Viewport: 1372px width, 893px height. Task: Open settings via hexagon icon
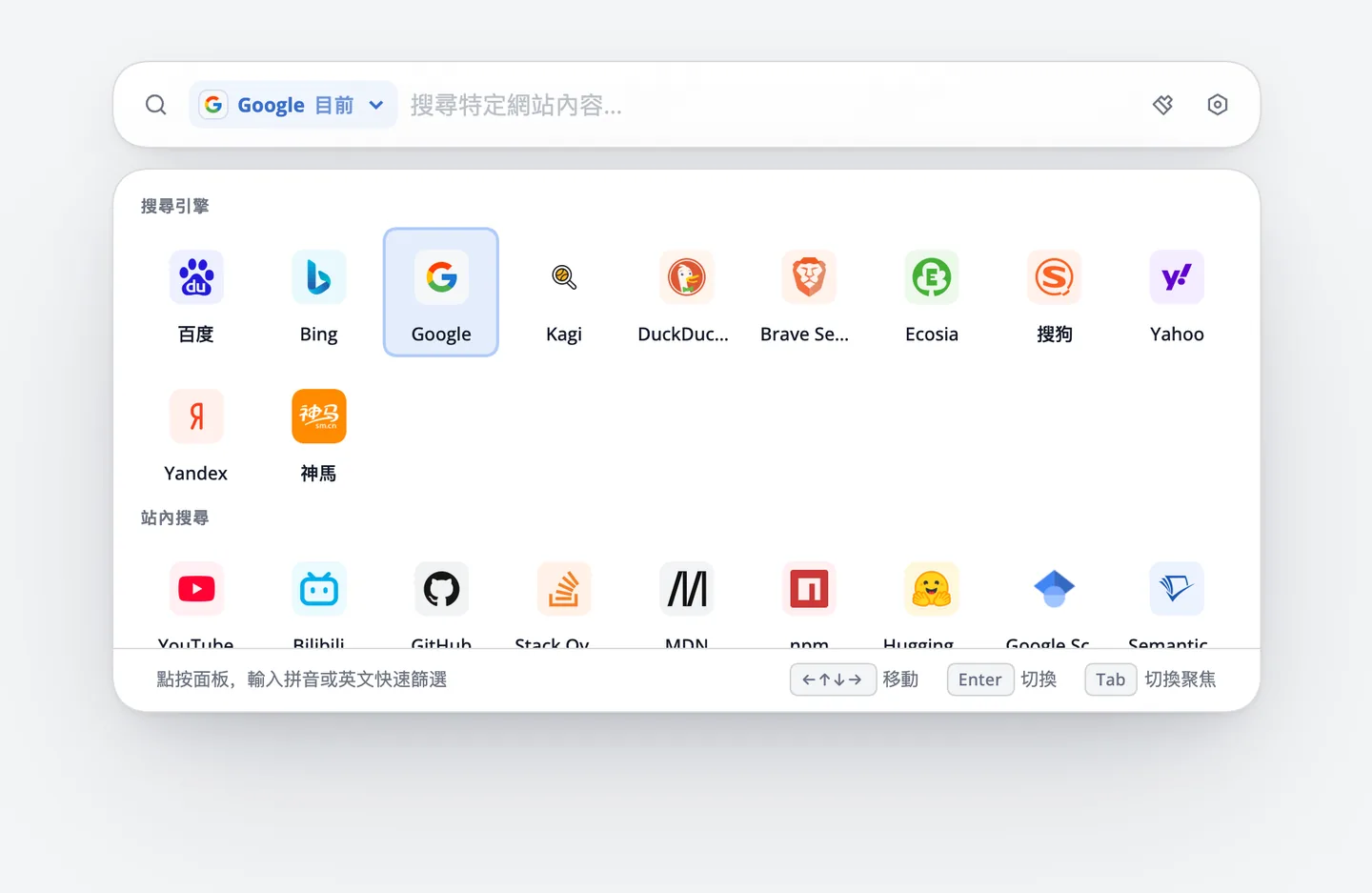[x=1218, y=105]
